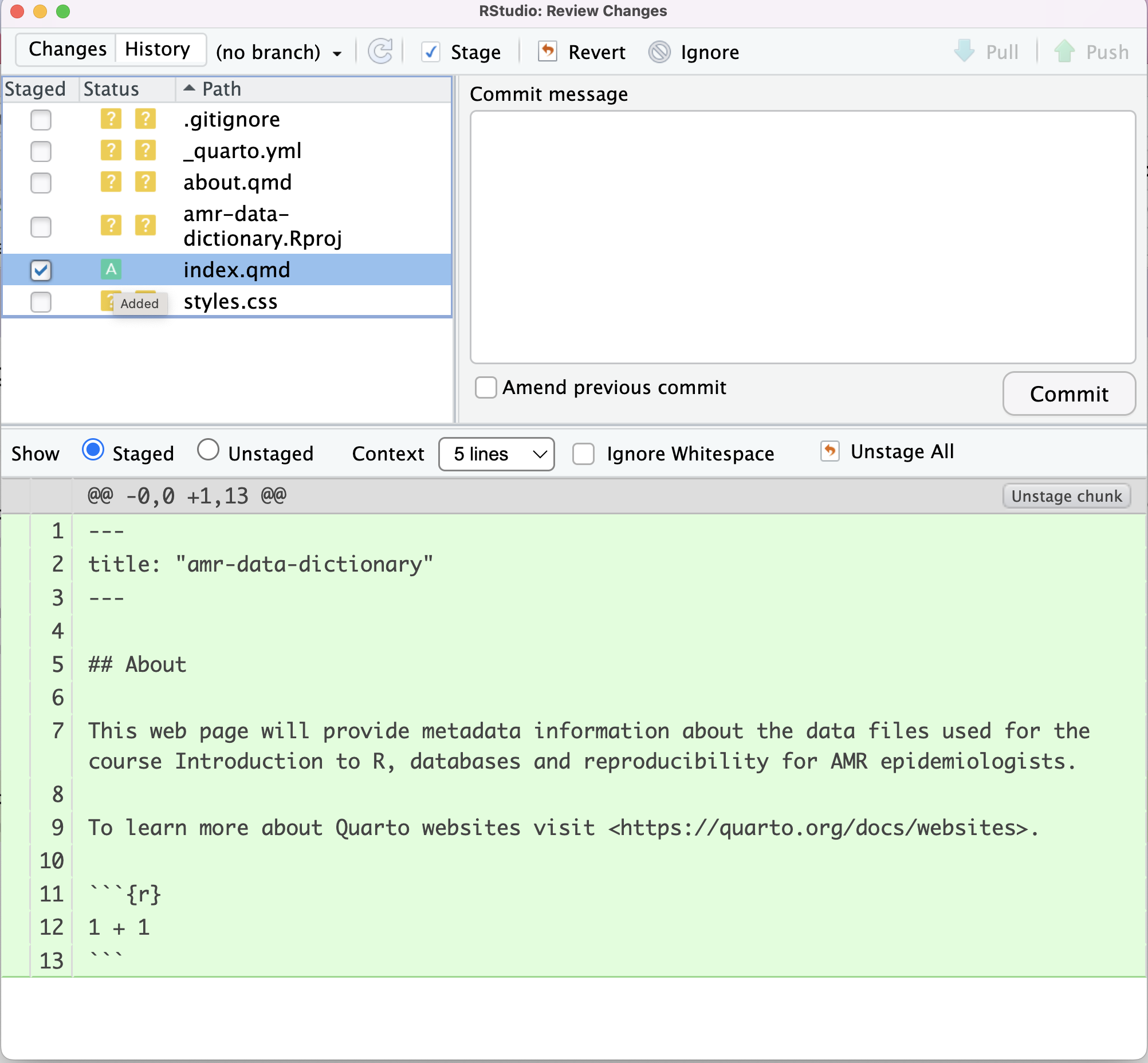Click the Unstage chunk button

click(x=1067, y=496)
